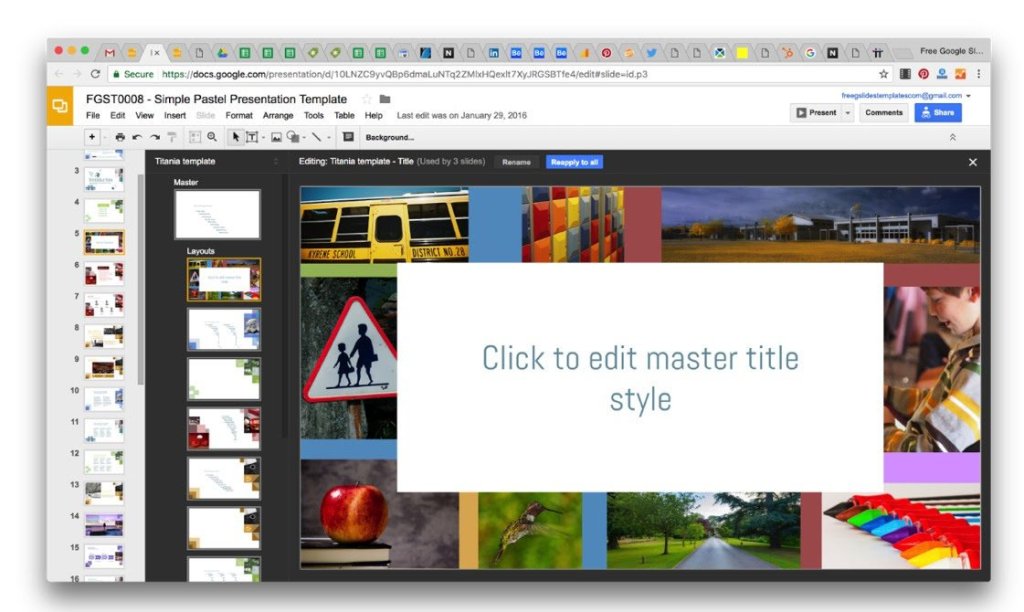Screen dimensions: 1024x612
Task: Open the Arrange menu
Action: (x=278, y=115)
